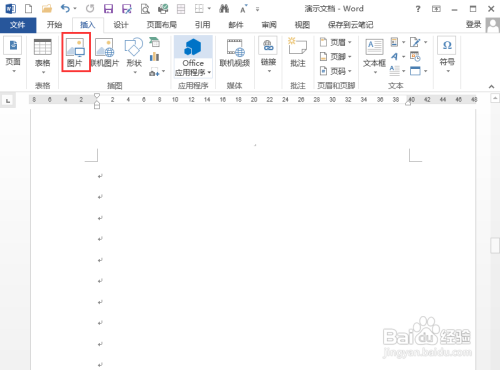The image size is (500, 370).
Task: Click the ribbon display options icon
Action: 436,9
